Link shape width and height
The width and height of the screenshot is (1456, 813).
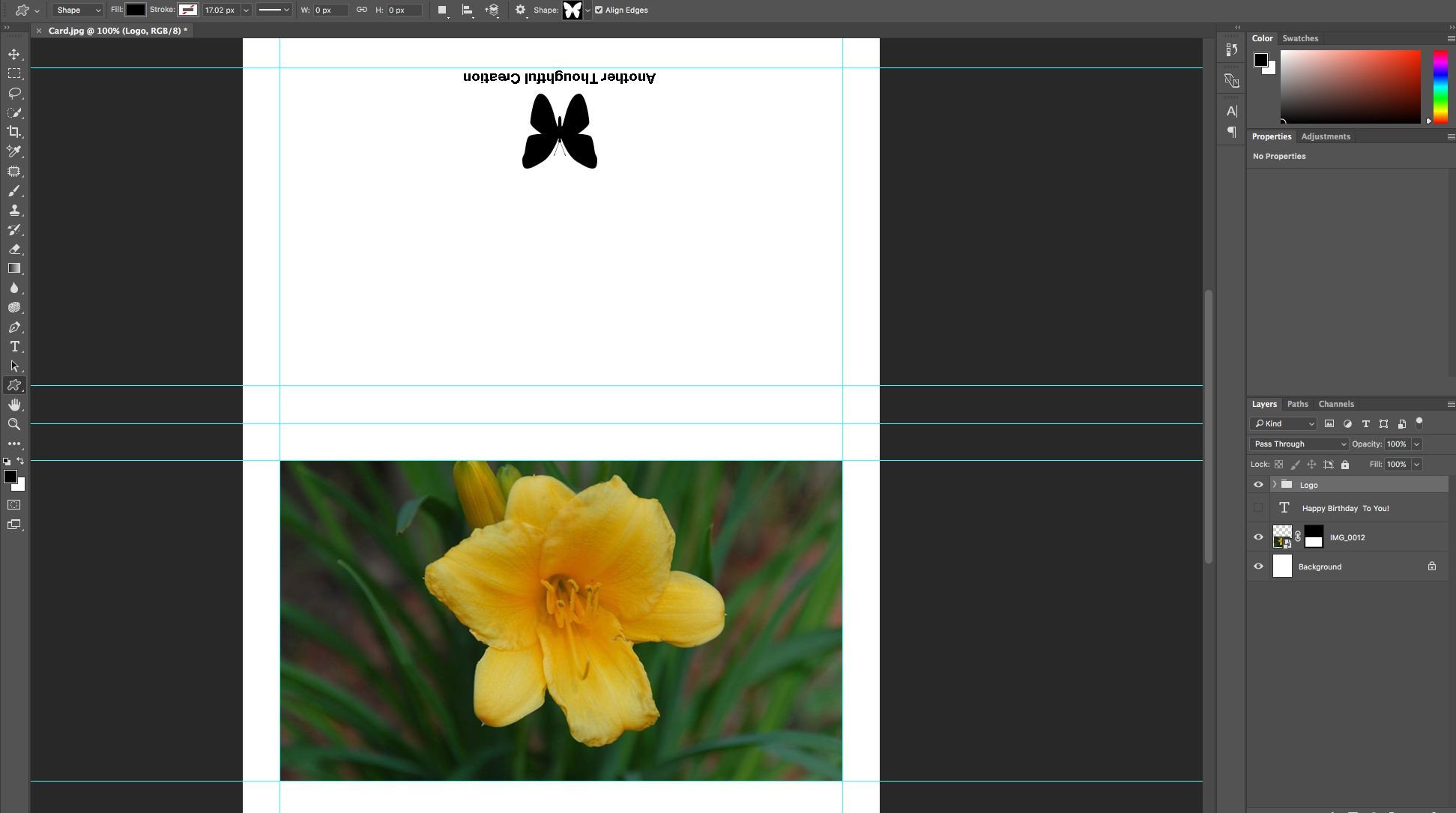point(362,10)
